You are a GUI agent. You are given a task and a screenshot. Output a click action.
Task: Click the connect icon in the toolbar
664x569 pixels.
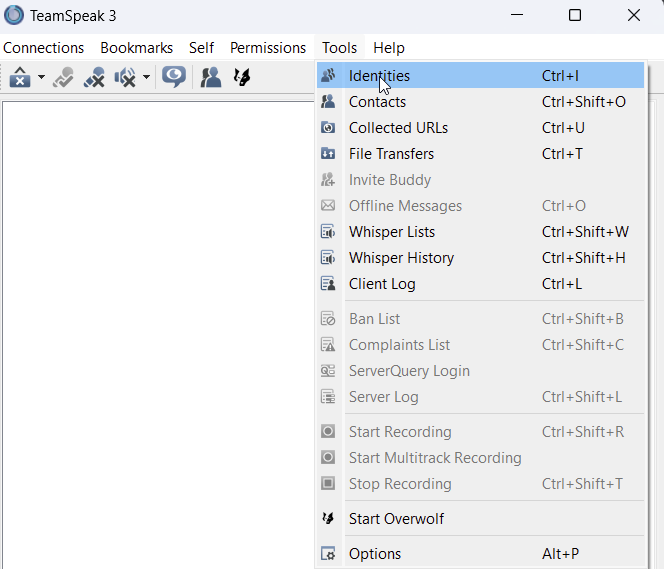[20, 77]
